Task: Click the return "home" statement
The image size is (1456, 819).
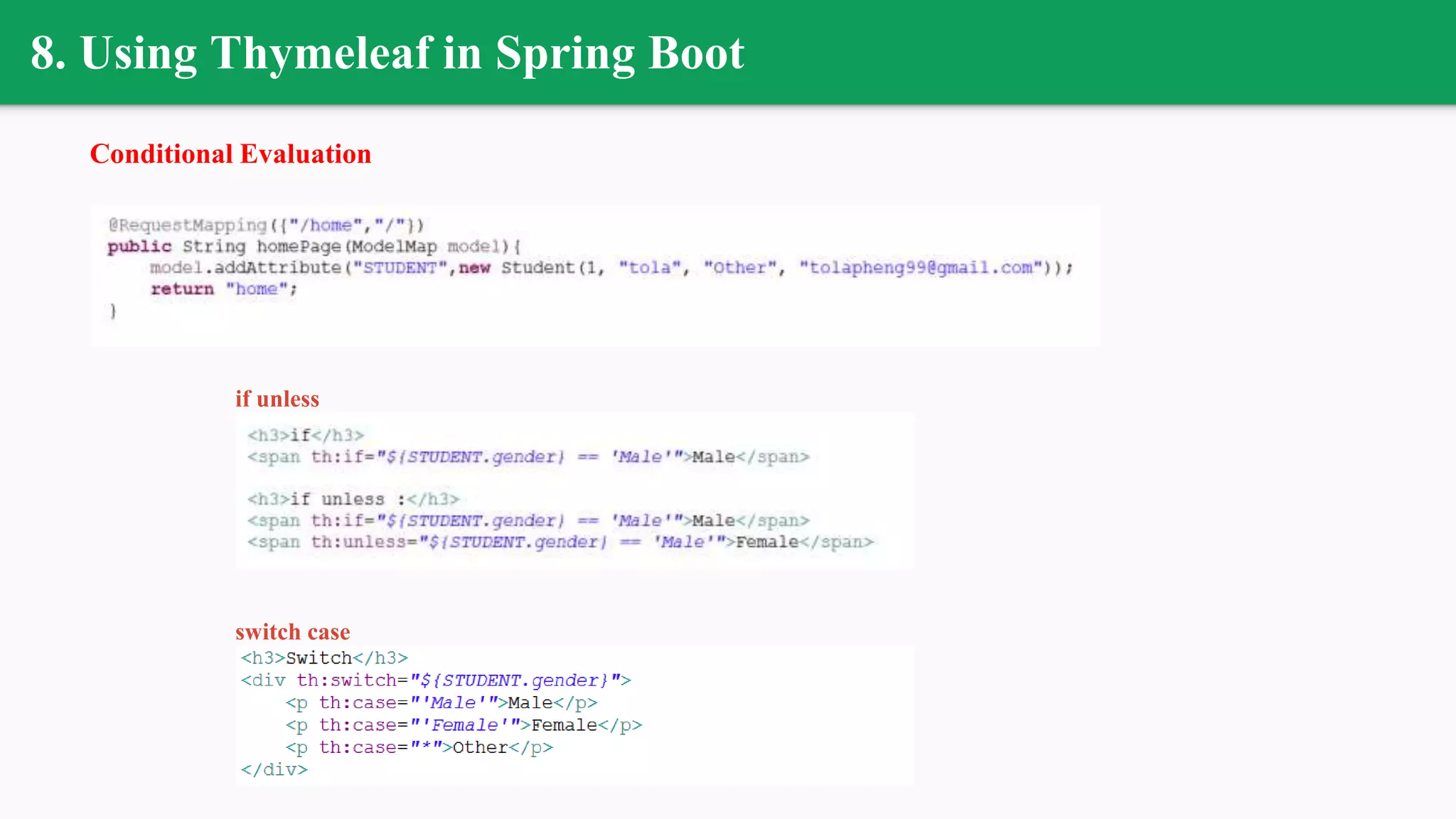Action: (223, 289)
